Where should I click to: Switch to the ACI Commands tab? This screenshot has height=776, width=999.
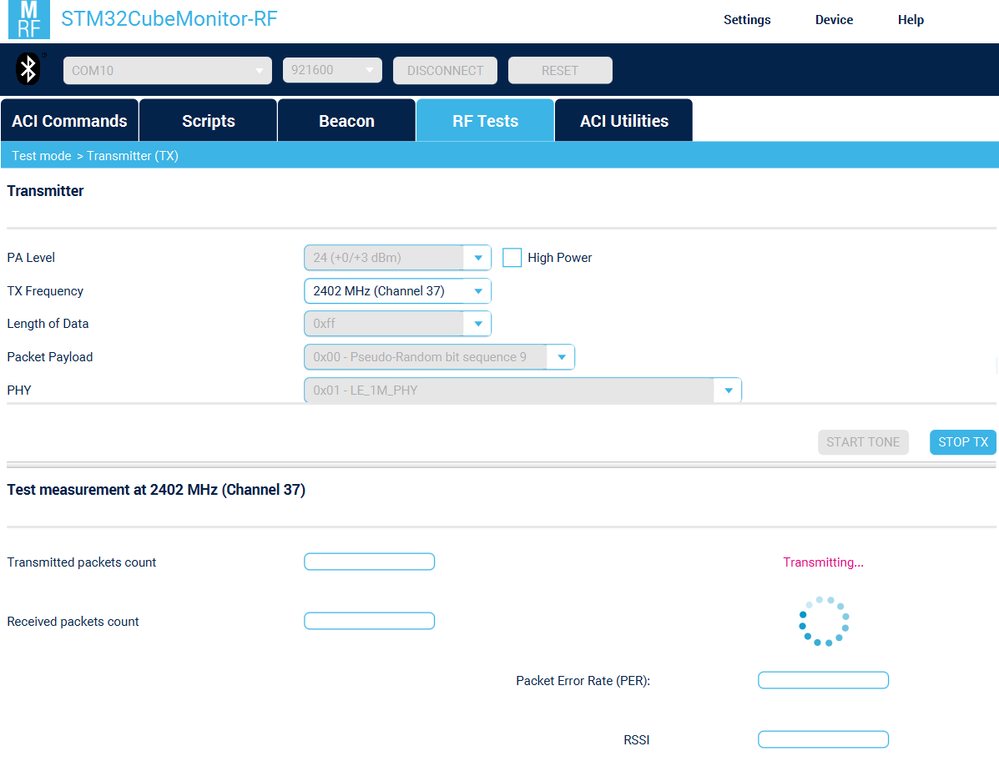[x=69, y=120]
